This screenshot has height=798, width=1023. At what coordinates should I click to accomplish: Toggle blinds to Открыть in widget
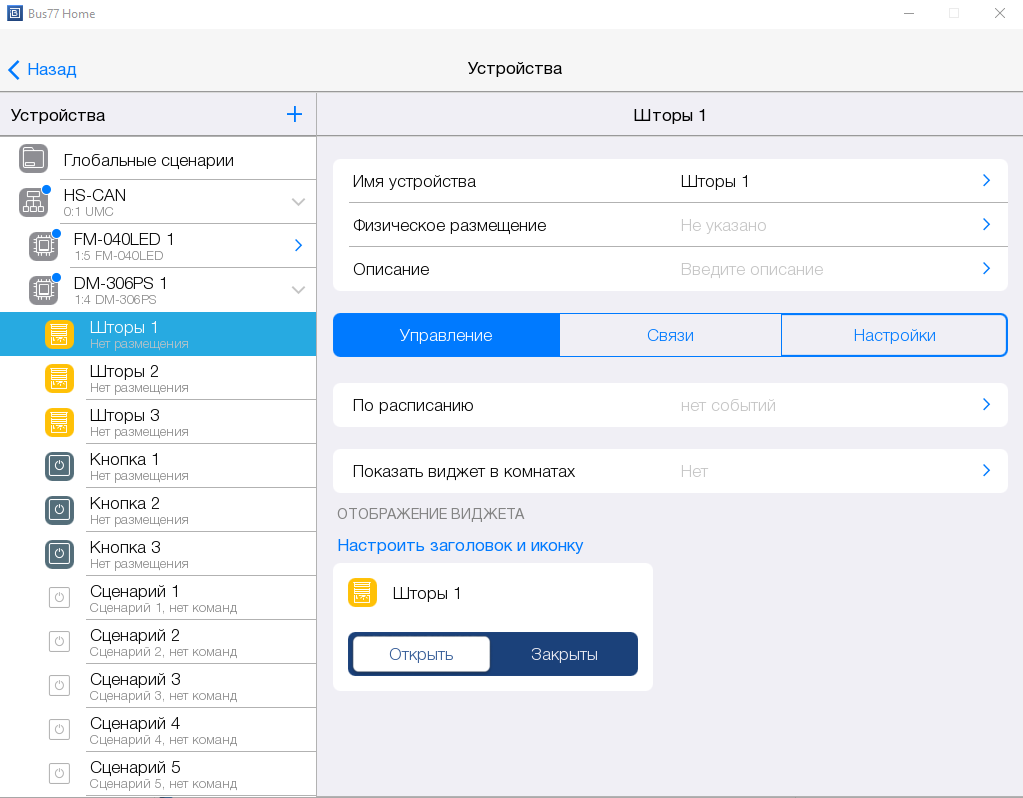tap(421, 654)
